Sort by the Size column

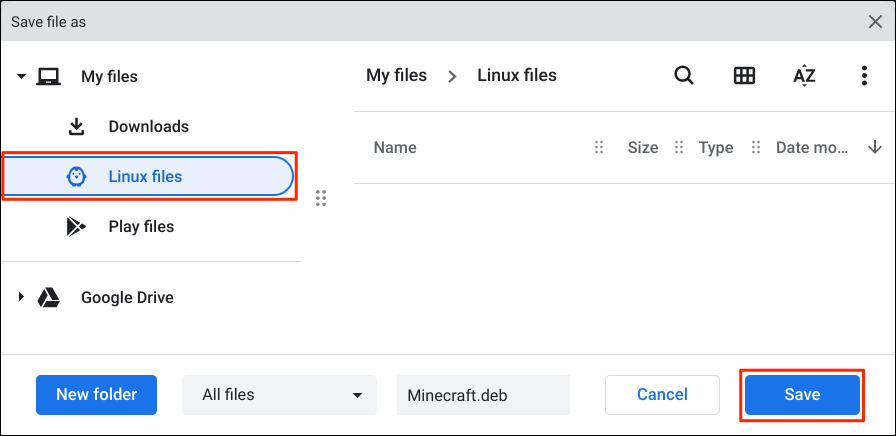[642, 147]
